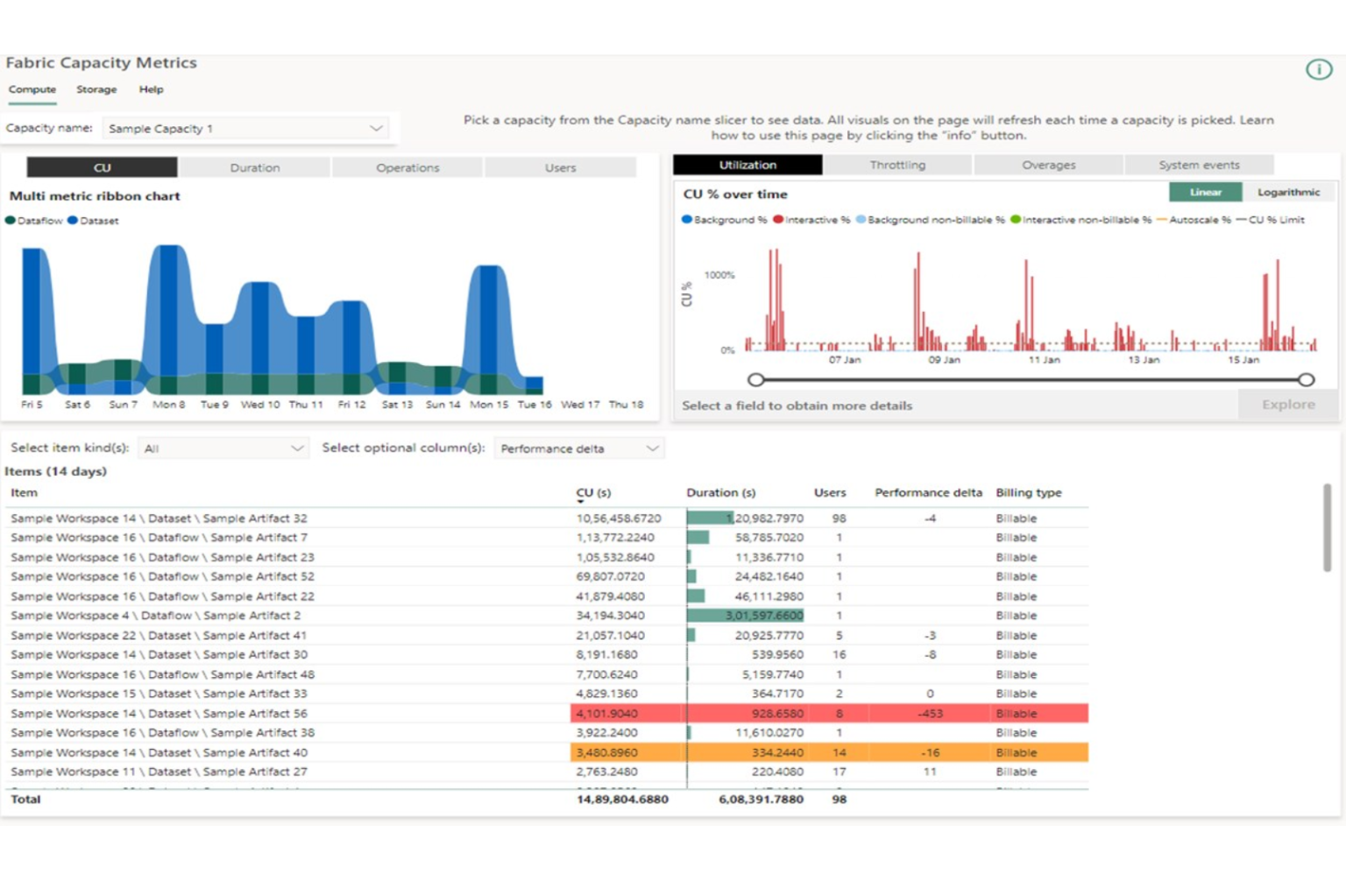
Task: Switch ribbon chart to Users
Action: (x=560, y=167)
